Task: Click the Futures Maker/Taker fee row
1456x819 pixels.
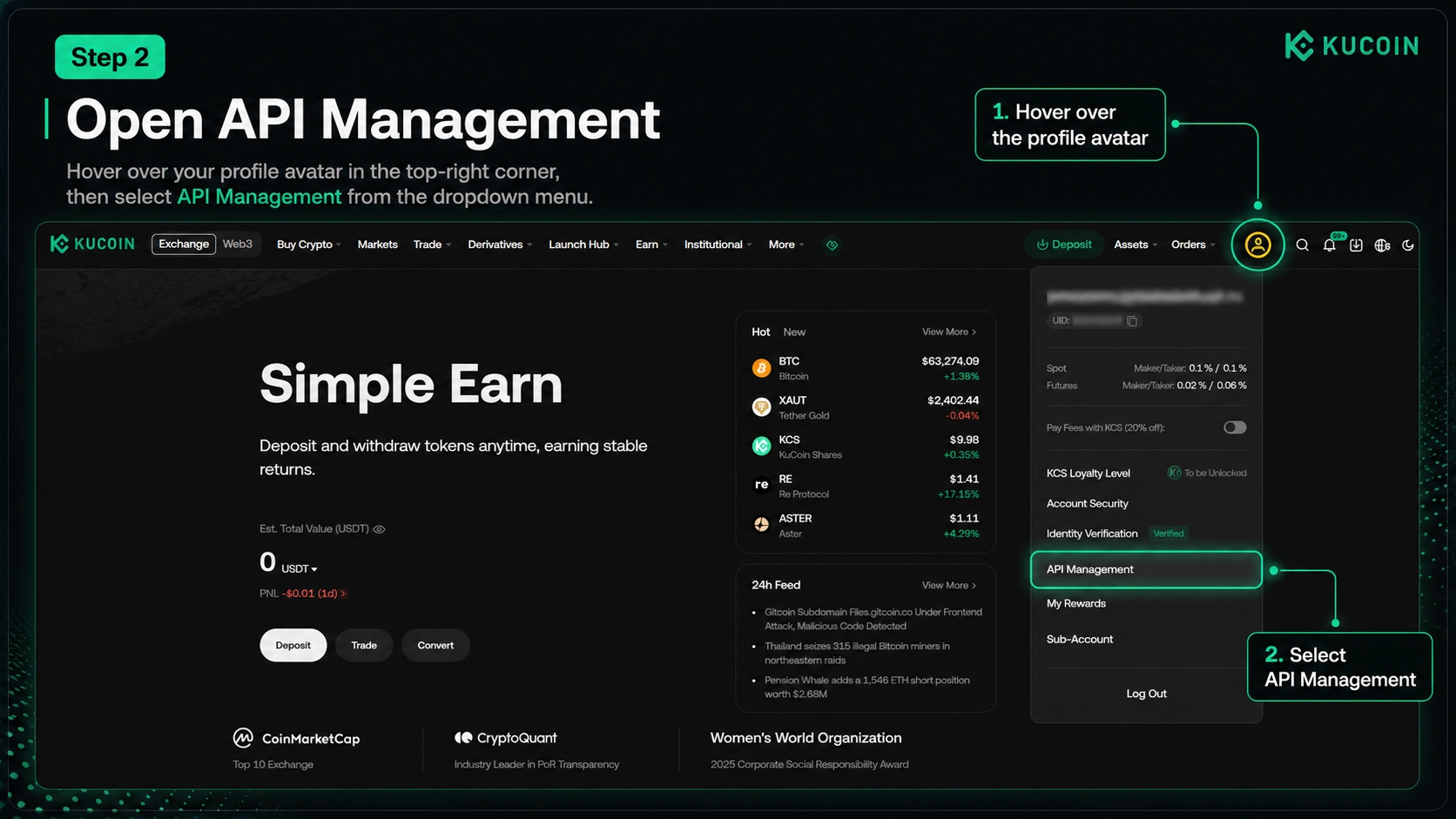Action: tap(1146, 386)
